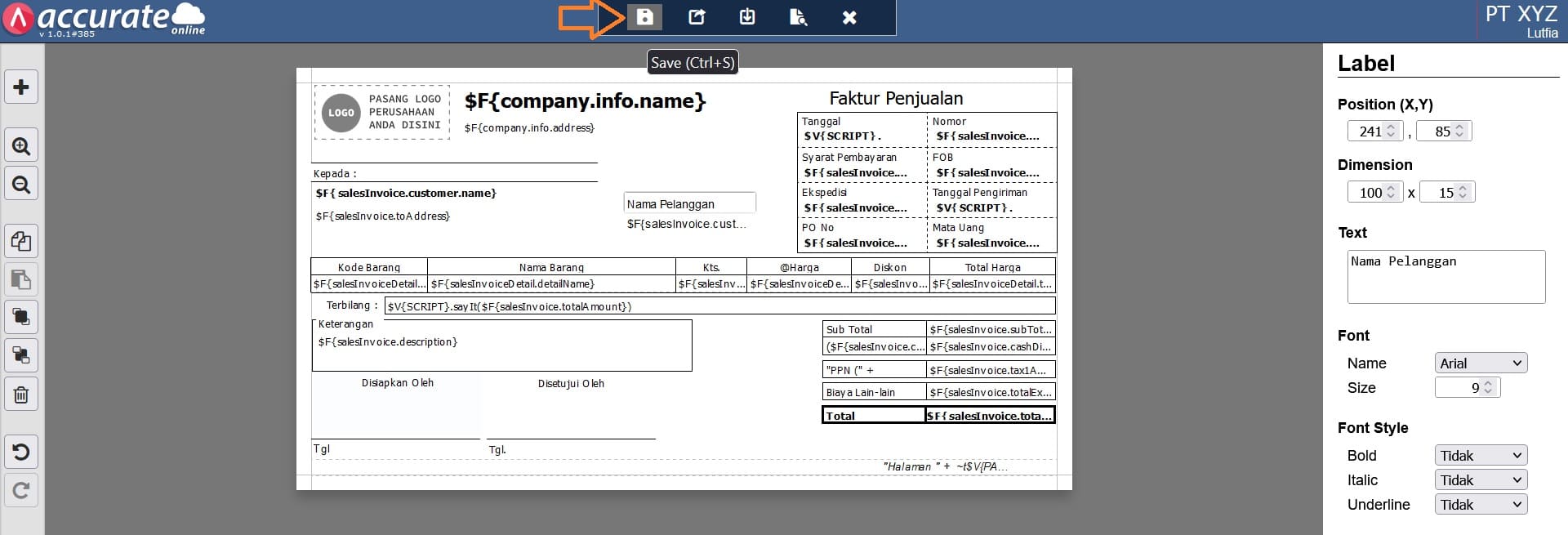Zoom out of the template canvas

tap(21, 185)
